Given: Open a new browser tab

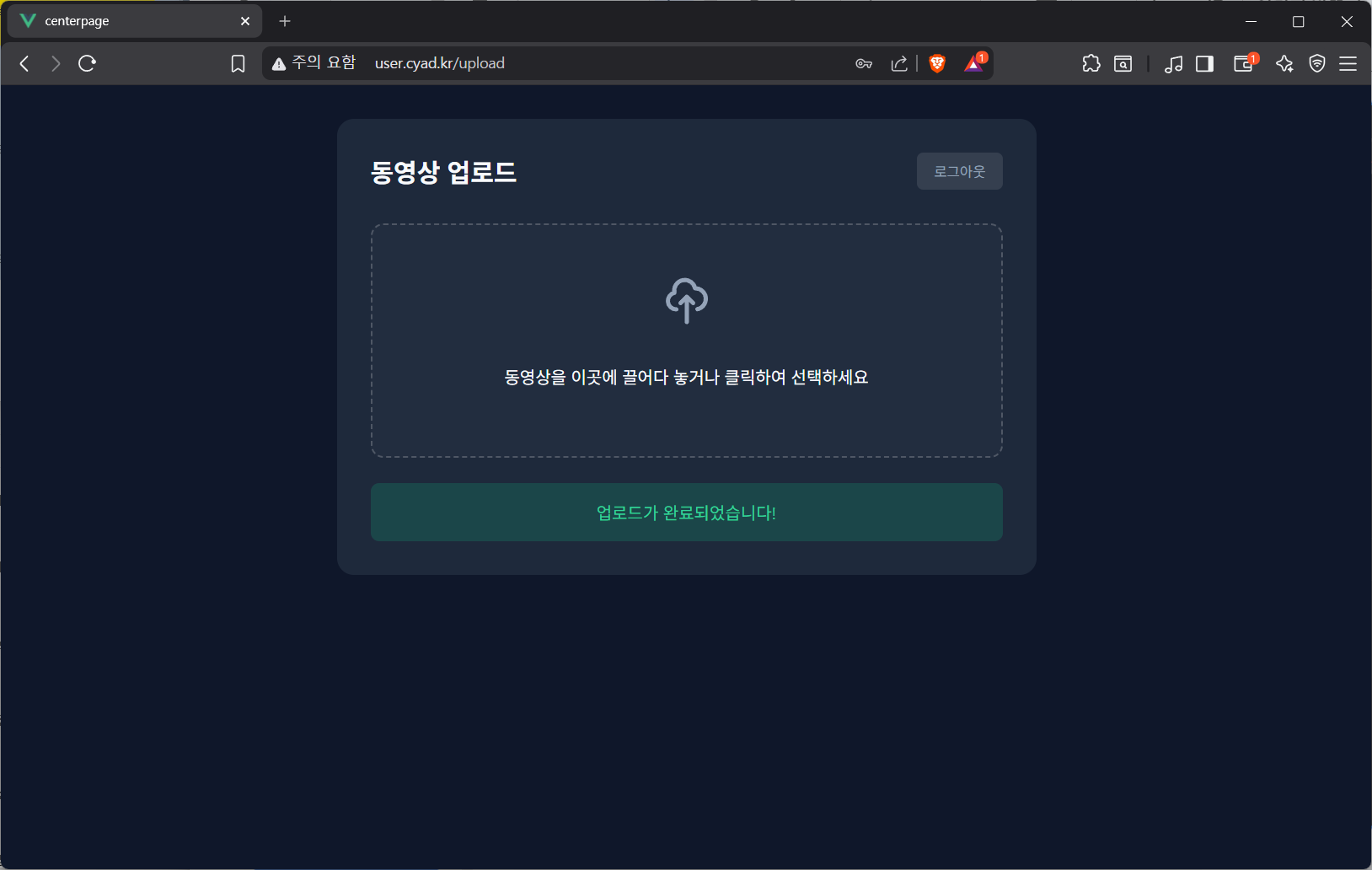Looking at the screenshot, I should tap(285, 21).
